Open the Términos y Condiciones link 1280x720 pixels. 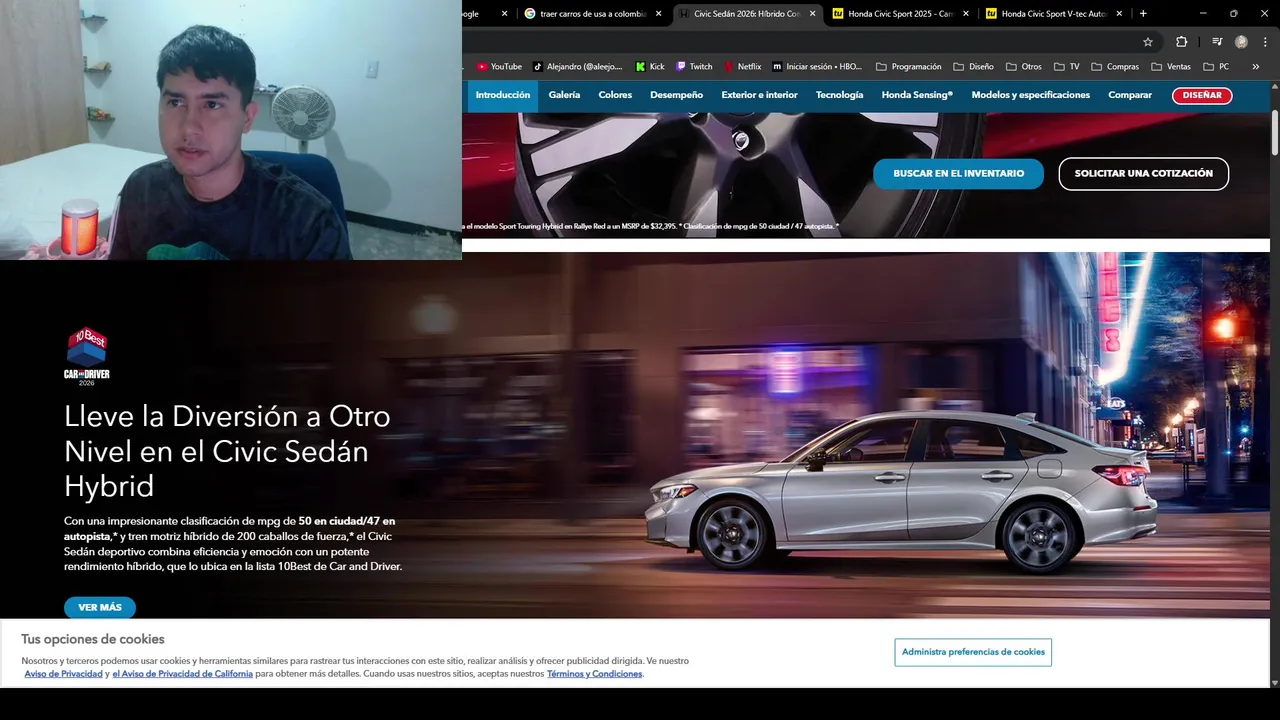594,674
